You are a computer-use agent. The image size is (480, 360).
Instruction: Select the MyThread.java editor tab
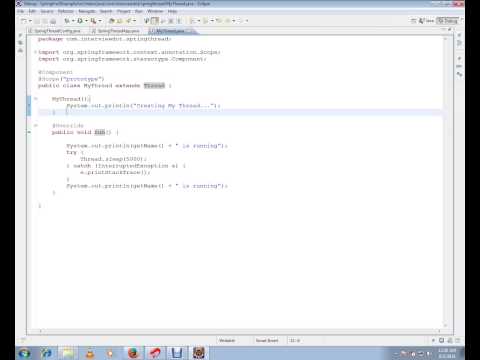(171, 31)
